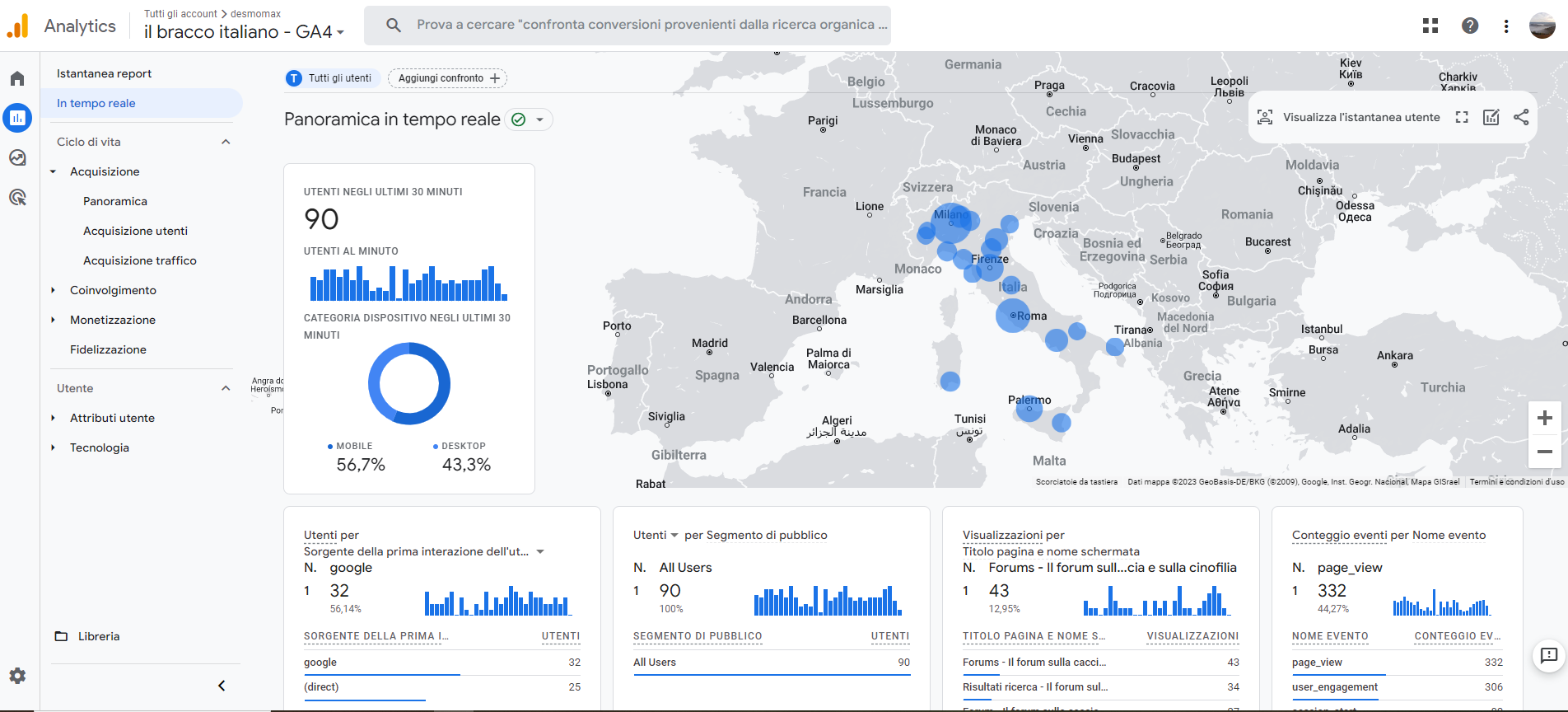Open the Advertising icon in left rail
This screenshot has height=712, width=1568.
[x=17, y=197]
